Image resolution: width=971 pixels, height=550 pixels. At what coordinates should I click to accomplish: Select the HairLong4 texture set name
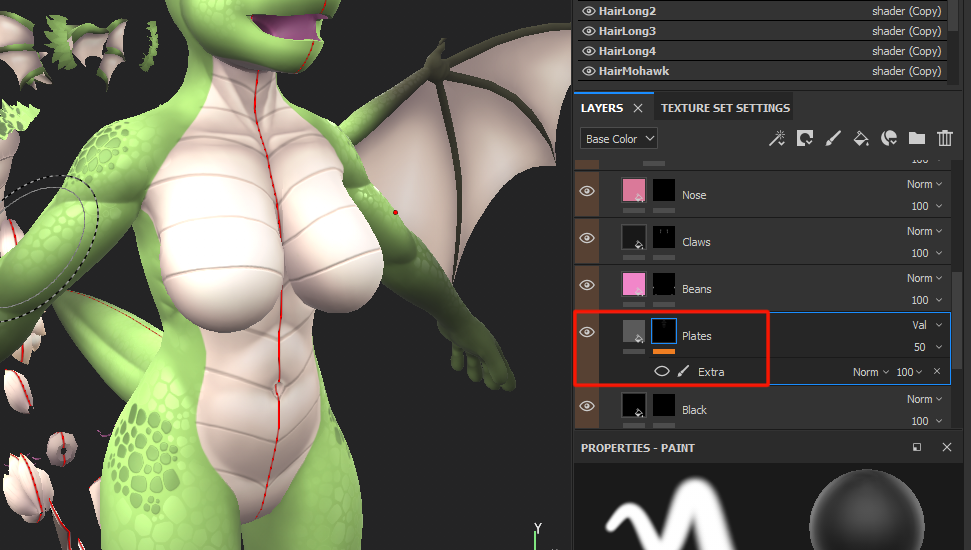click(x=627, y=51)
